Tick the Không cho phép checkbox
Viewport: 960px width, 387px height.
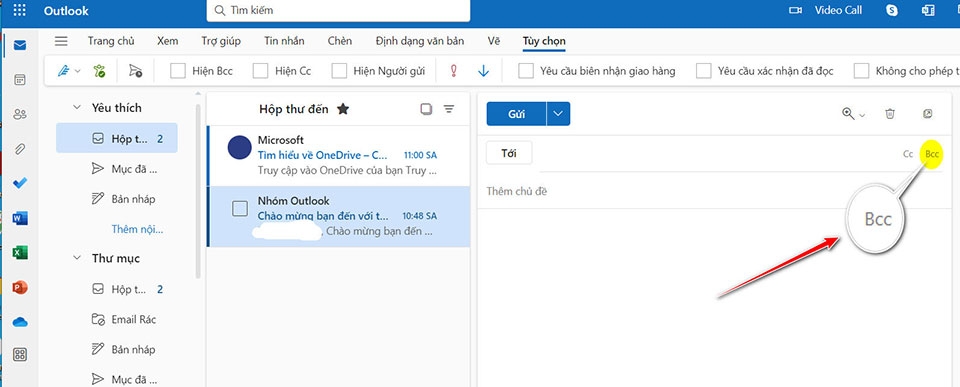click(x=861, y=71)
